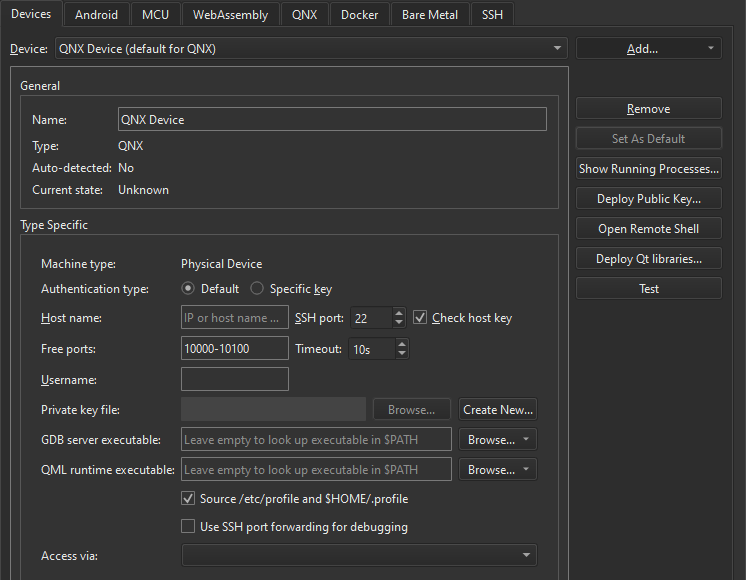
Task: Switch to the Android tab
Action: [x=96, y=14]
